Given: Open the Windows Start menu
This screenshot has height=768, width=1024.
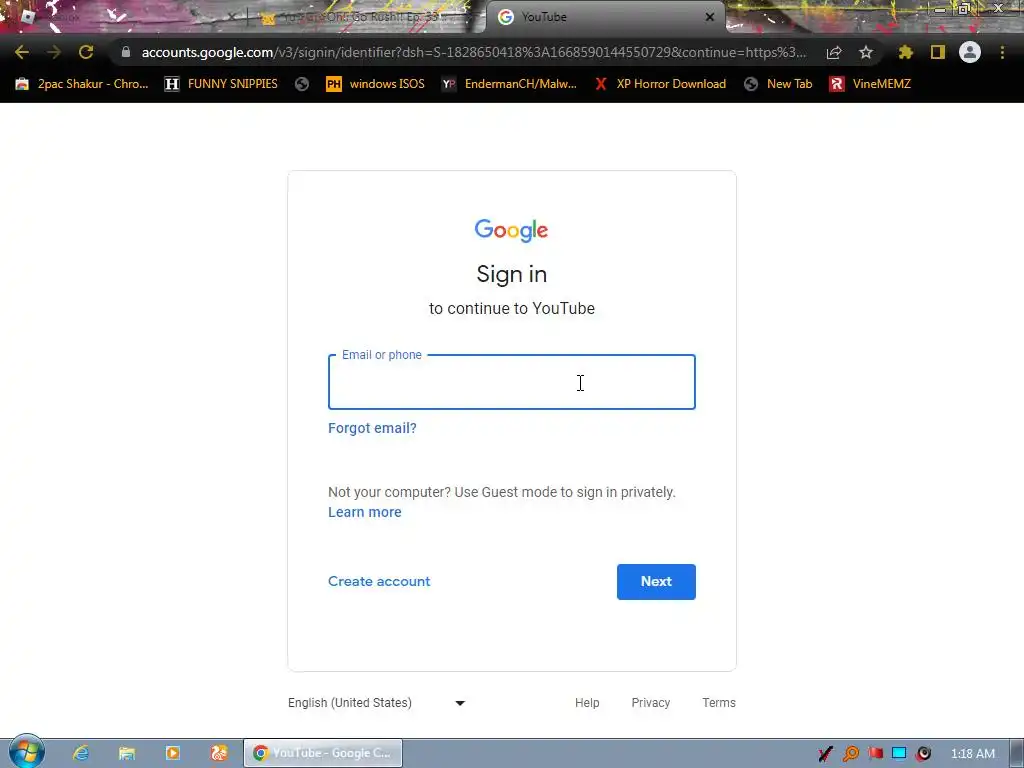Looking at the screenshot, I should 26,752.
